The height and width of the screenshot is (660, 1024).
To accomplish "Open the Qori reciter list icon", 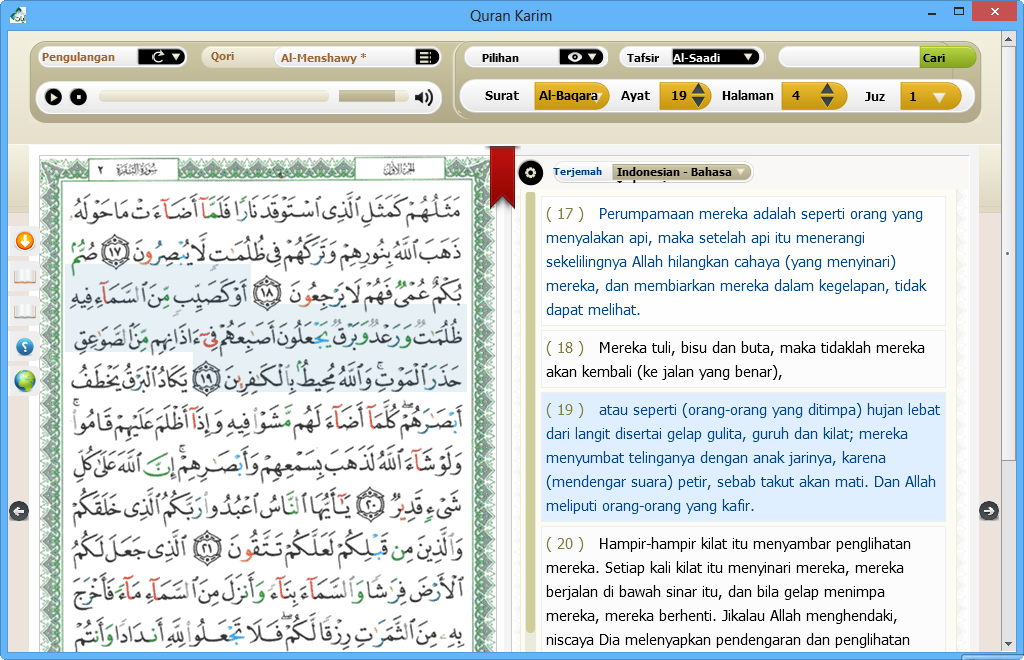I will [x=423, y=57].
